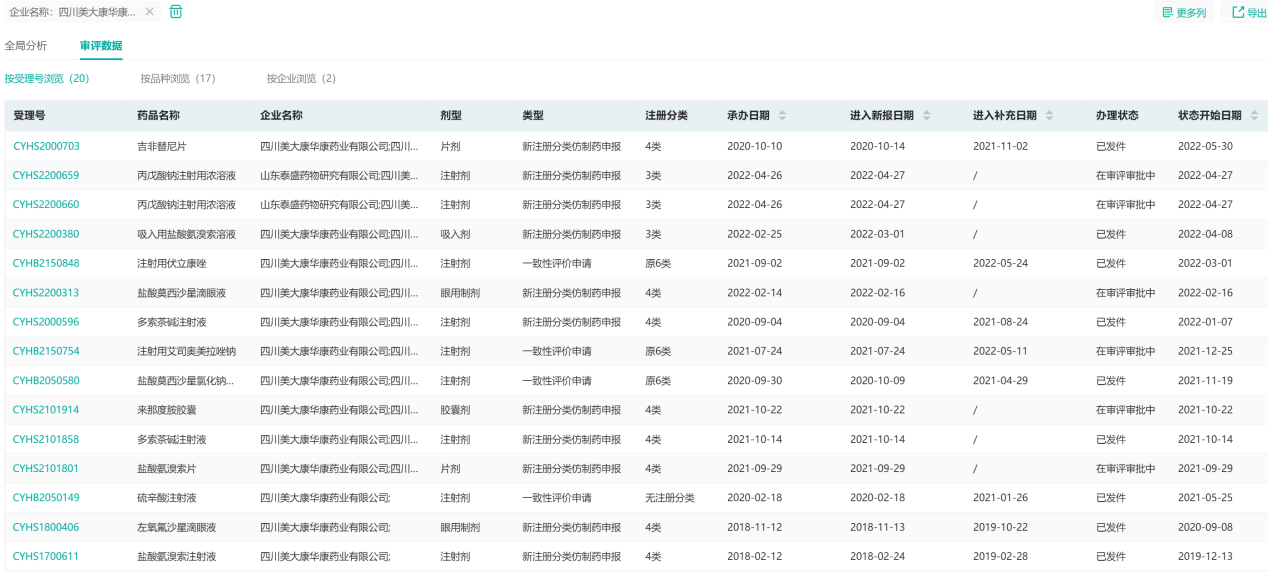1268x579 pixels.
Task: Select the 审评数据 tab
Action: tap(101, 46)
